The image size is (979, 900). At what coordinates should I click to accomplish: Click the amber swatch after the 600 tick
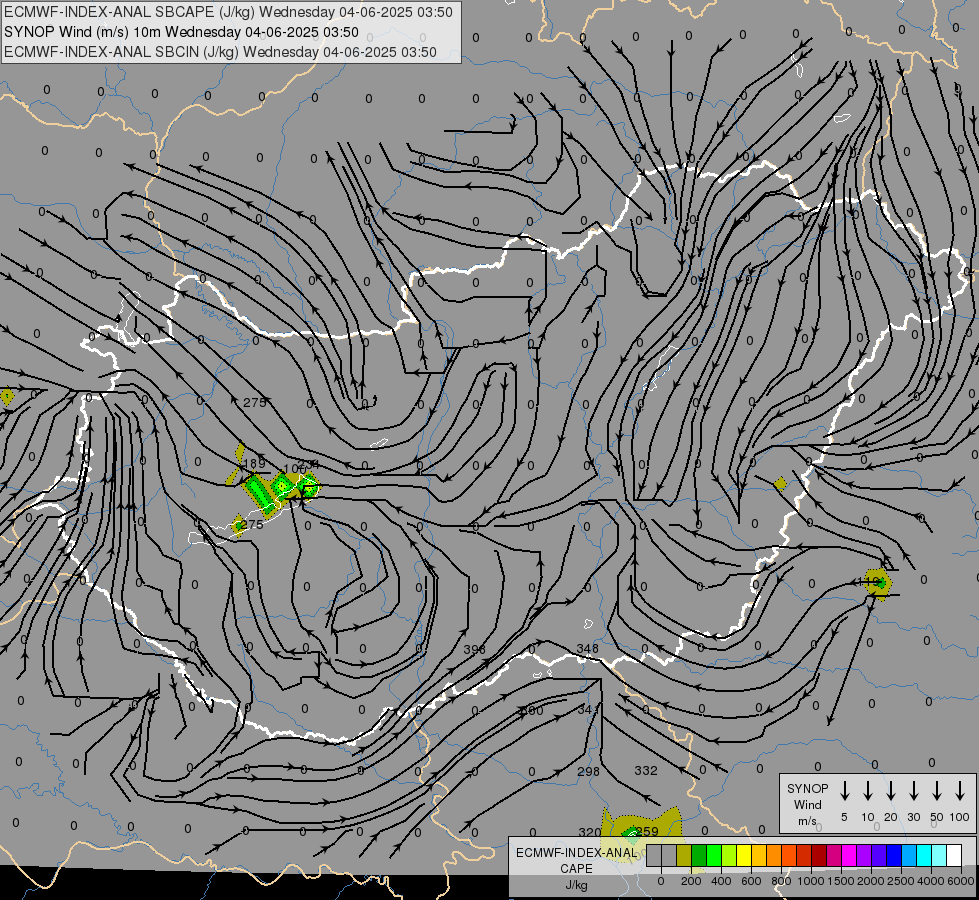759,855
